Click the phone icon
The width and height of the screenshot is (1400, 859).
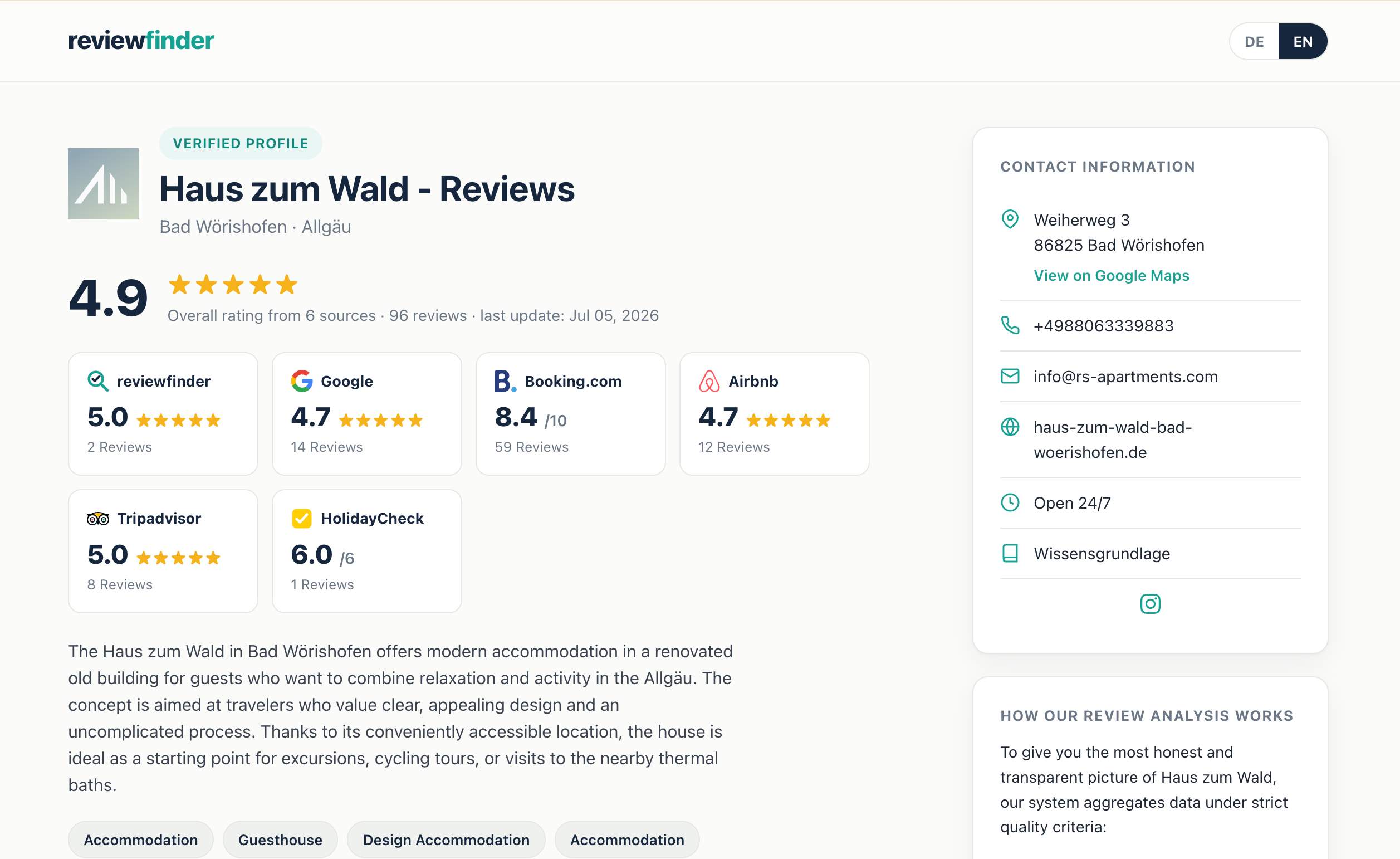tap(1010, 326)
